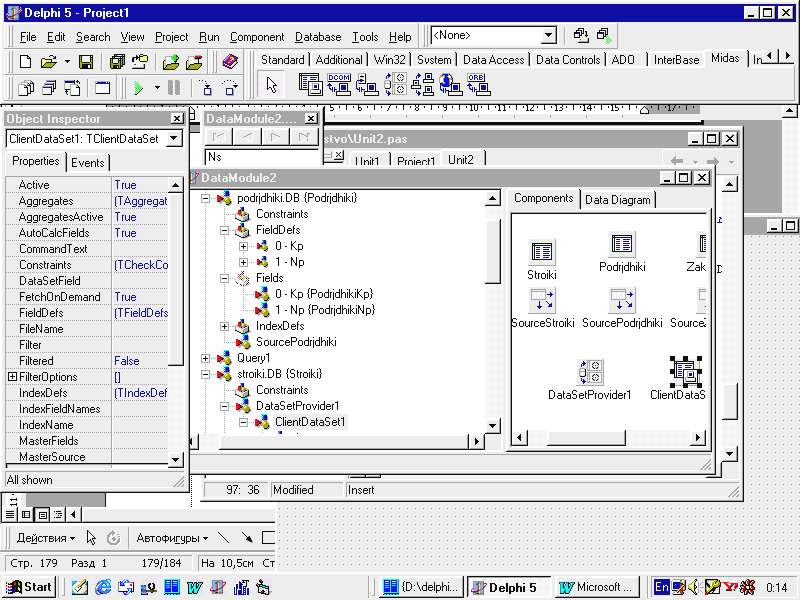The image size is (800, 600).
Task: Click the New file toolbar icon
Action: [25, 62]
